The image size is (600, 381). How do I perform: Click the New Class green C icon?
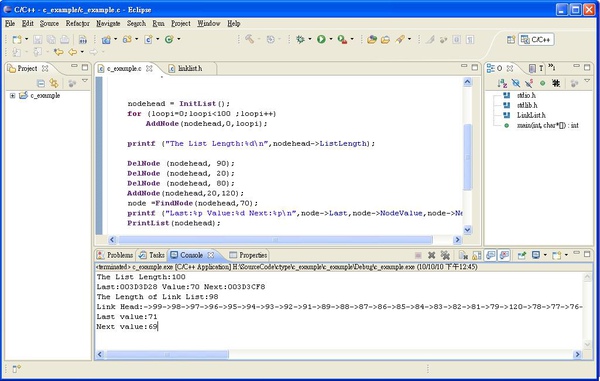(x=169, y=39)
